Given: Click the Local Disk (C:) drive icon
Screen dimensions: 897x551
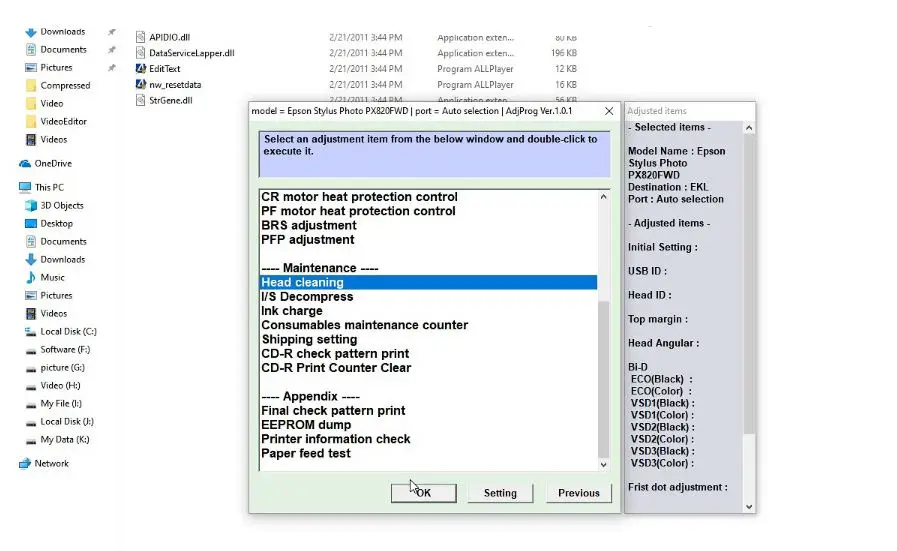Looking at the screenshot, I should [31, 331].
